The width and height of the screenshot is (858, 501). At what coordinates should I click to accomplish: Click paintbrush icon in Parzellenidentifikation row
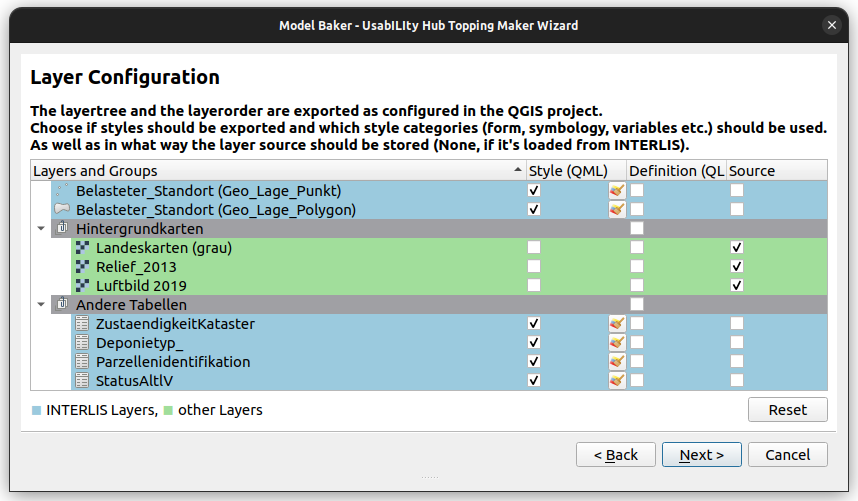pyautogui.click(x=617, y=361)
